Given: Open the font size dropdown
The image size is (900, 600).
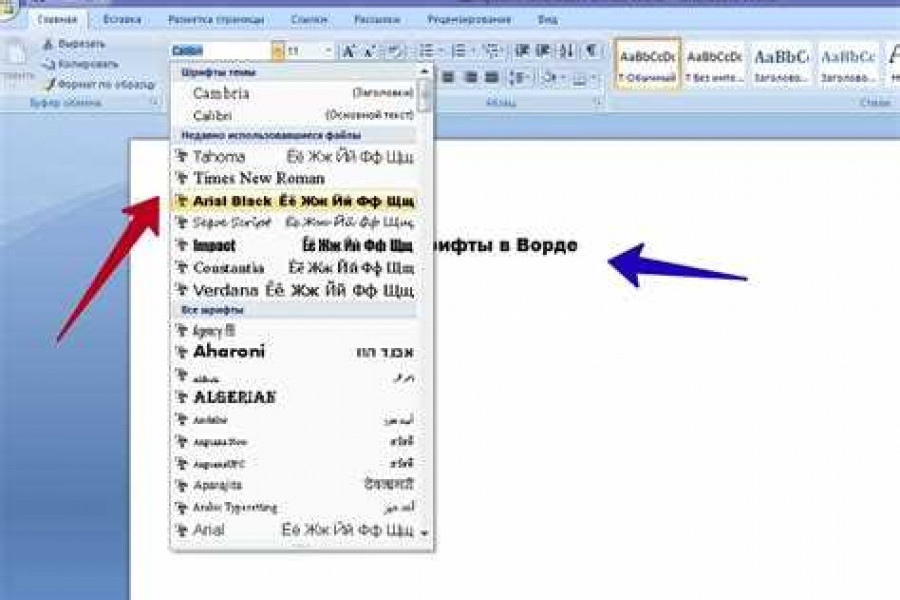Looking at the screenshot, I should point(327,46).
